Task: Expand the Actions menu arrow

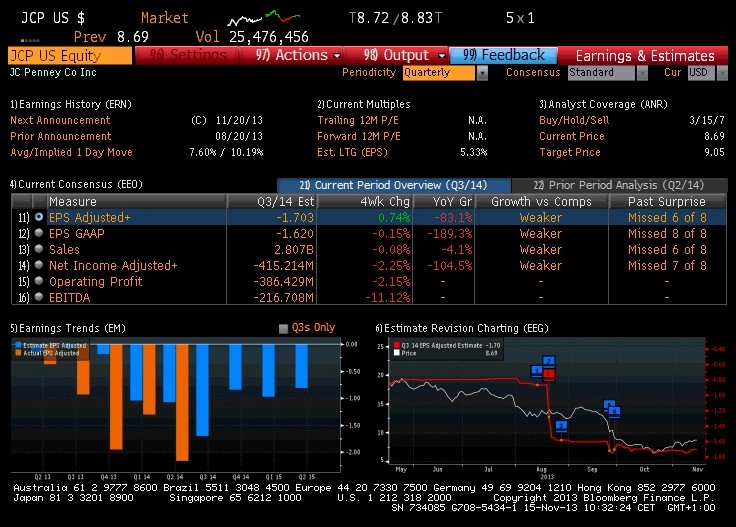Action: [337, 55]
